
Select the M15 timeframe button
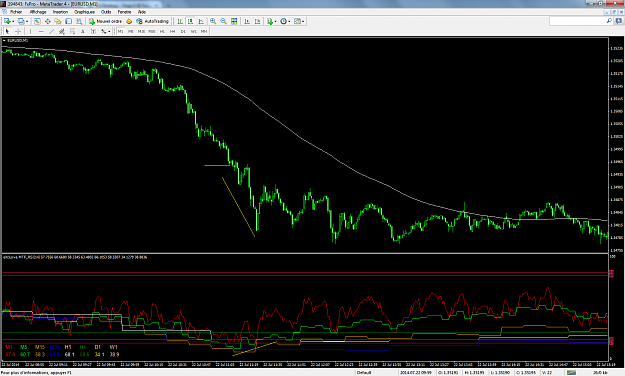tap(141, 31)
